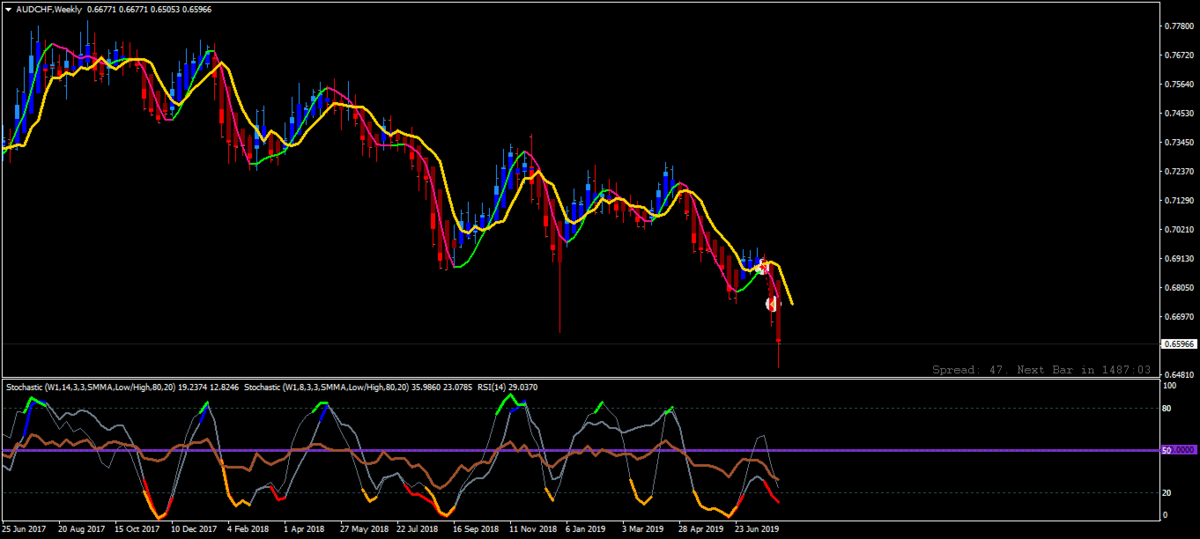Click the second Stochastic (W1,8,3,3) indicator label
The width and height of the screenshot is (1200, 539).
357,386
